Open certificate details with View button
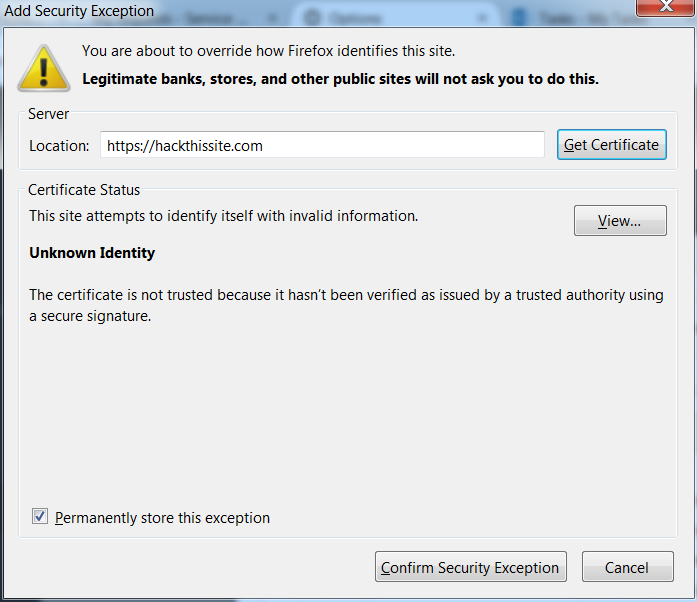Image resolution: width=697 pixels, height=602 pixels. [x=620, y=221]
